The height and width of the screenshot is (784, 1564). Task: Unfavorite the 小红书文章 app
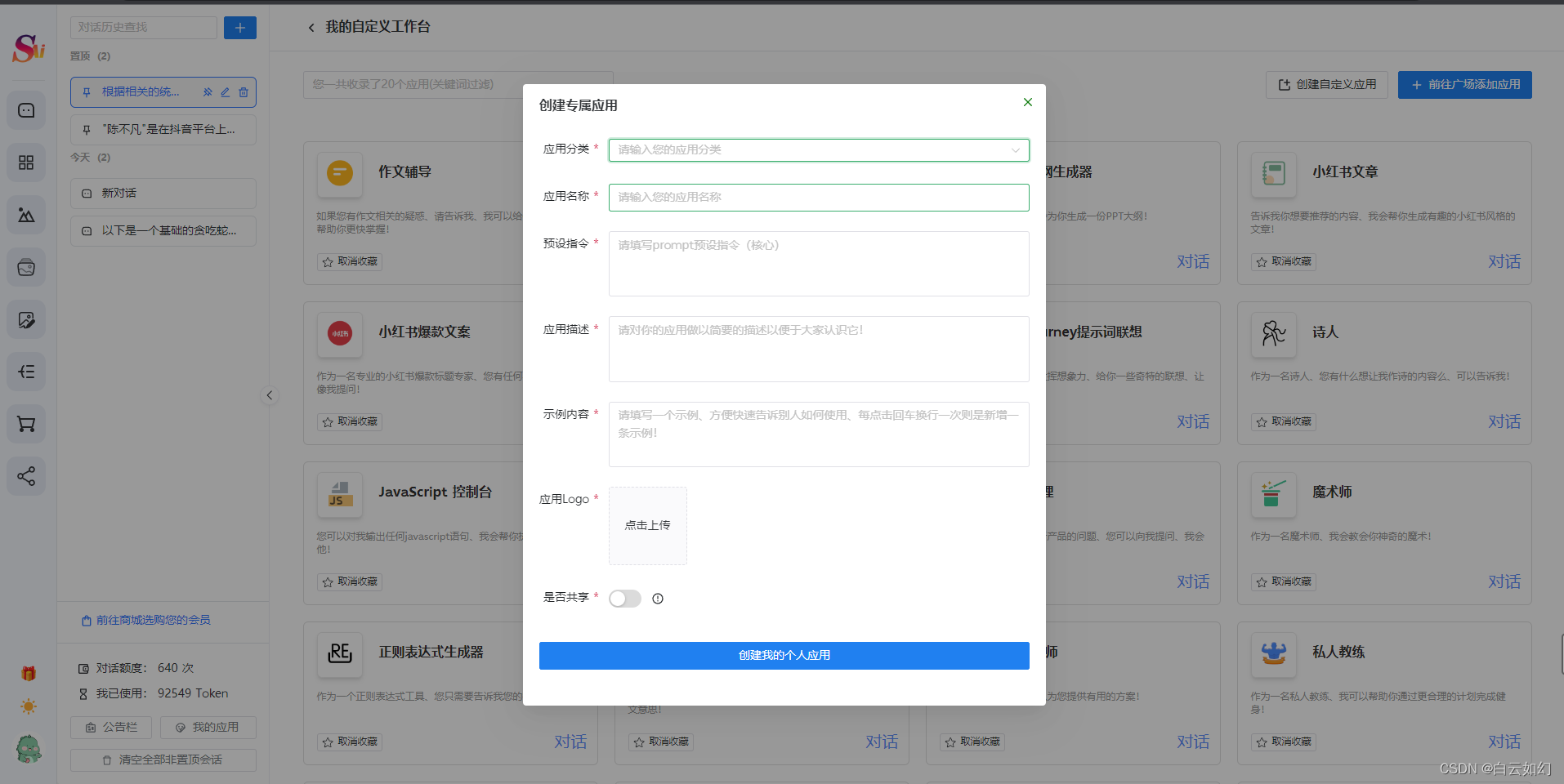click(1284, 262)
